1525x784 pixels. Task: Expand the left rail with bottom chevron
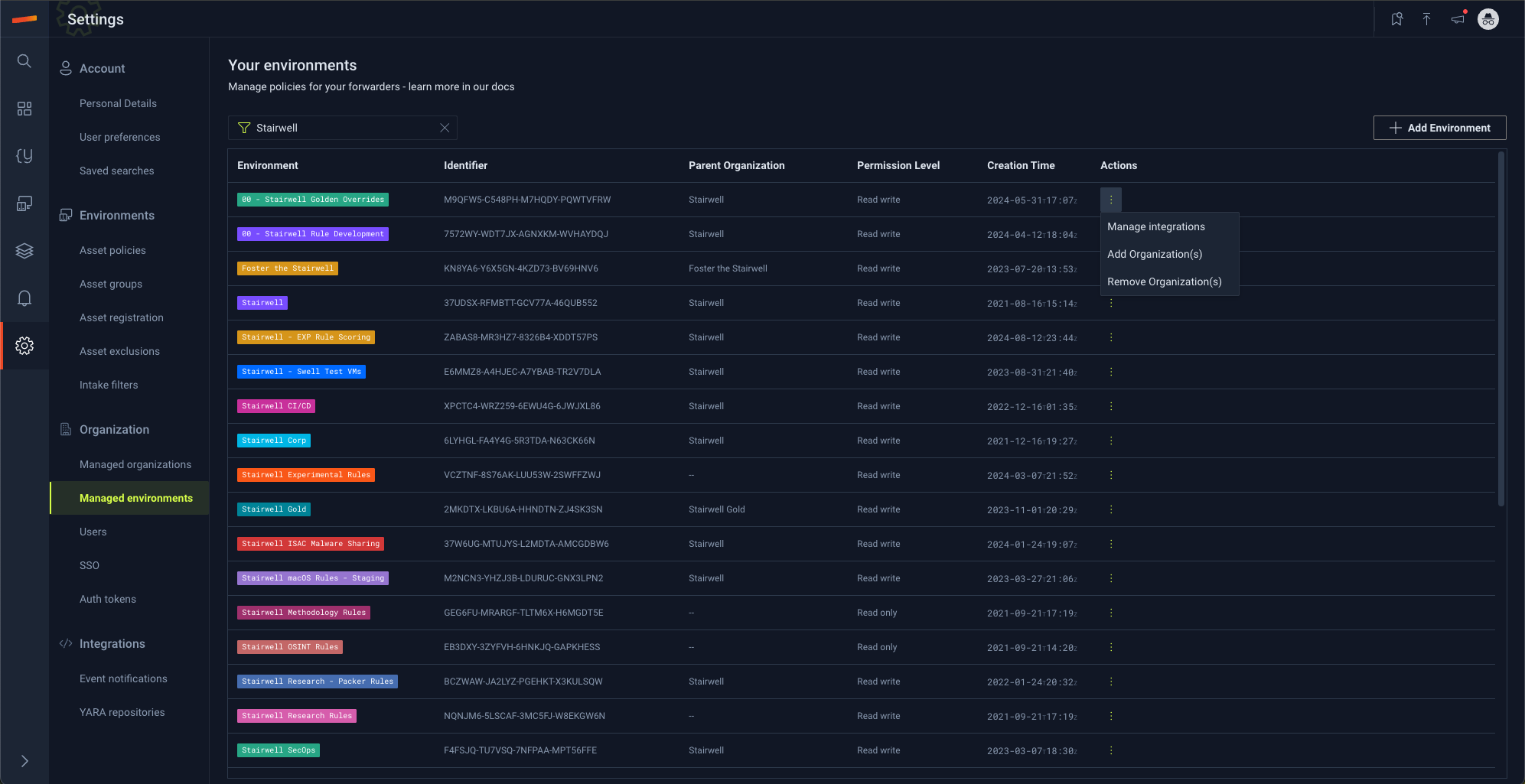pyautogui.click(x=24, y=761)
